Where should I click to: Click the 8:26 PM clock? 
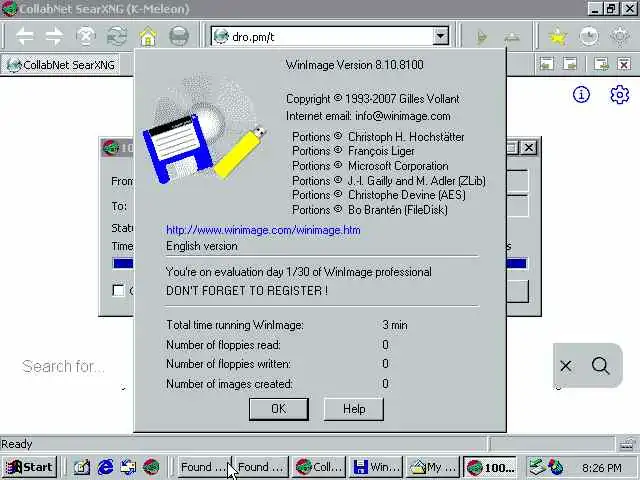click(x=602, y=468)
